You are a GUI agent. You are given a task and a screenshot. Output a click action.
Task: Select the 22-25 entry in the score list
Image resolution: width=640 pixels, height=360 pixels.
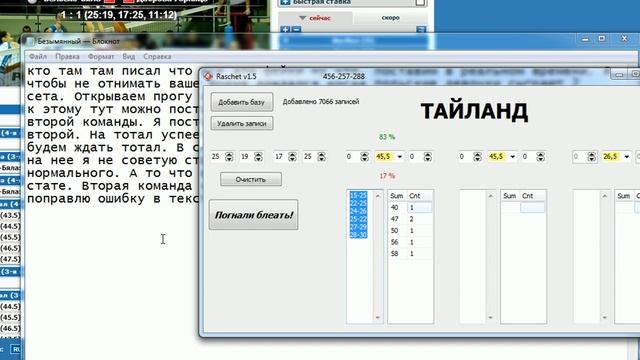tap(358, 203)
